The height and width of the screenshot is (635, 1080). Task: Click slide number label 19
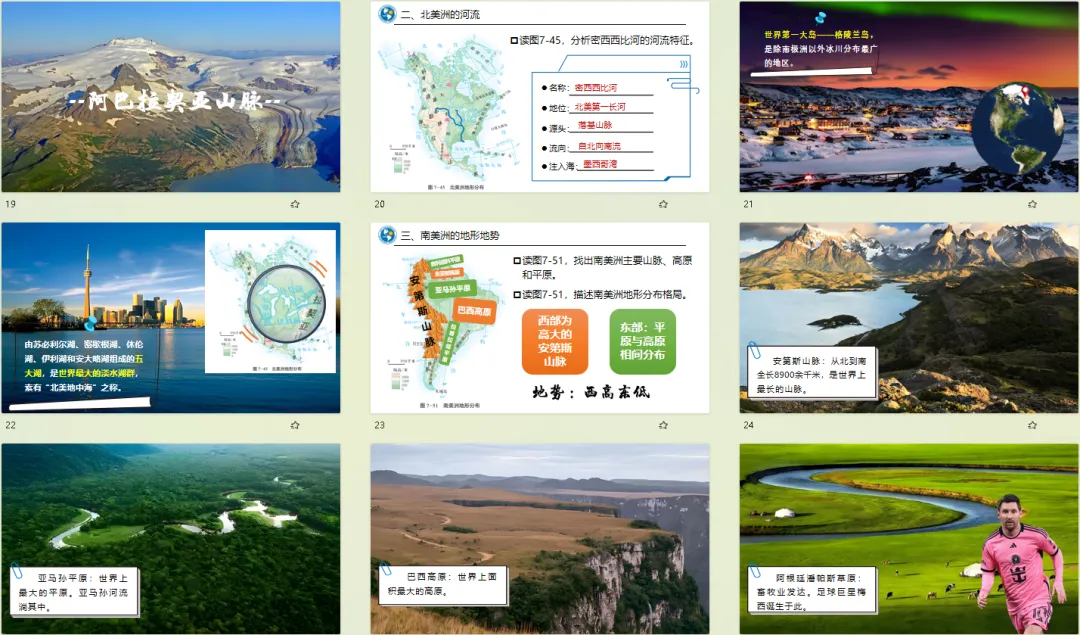pos(10,204)
